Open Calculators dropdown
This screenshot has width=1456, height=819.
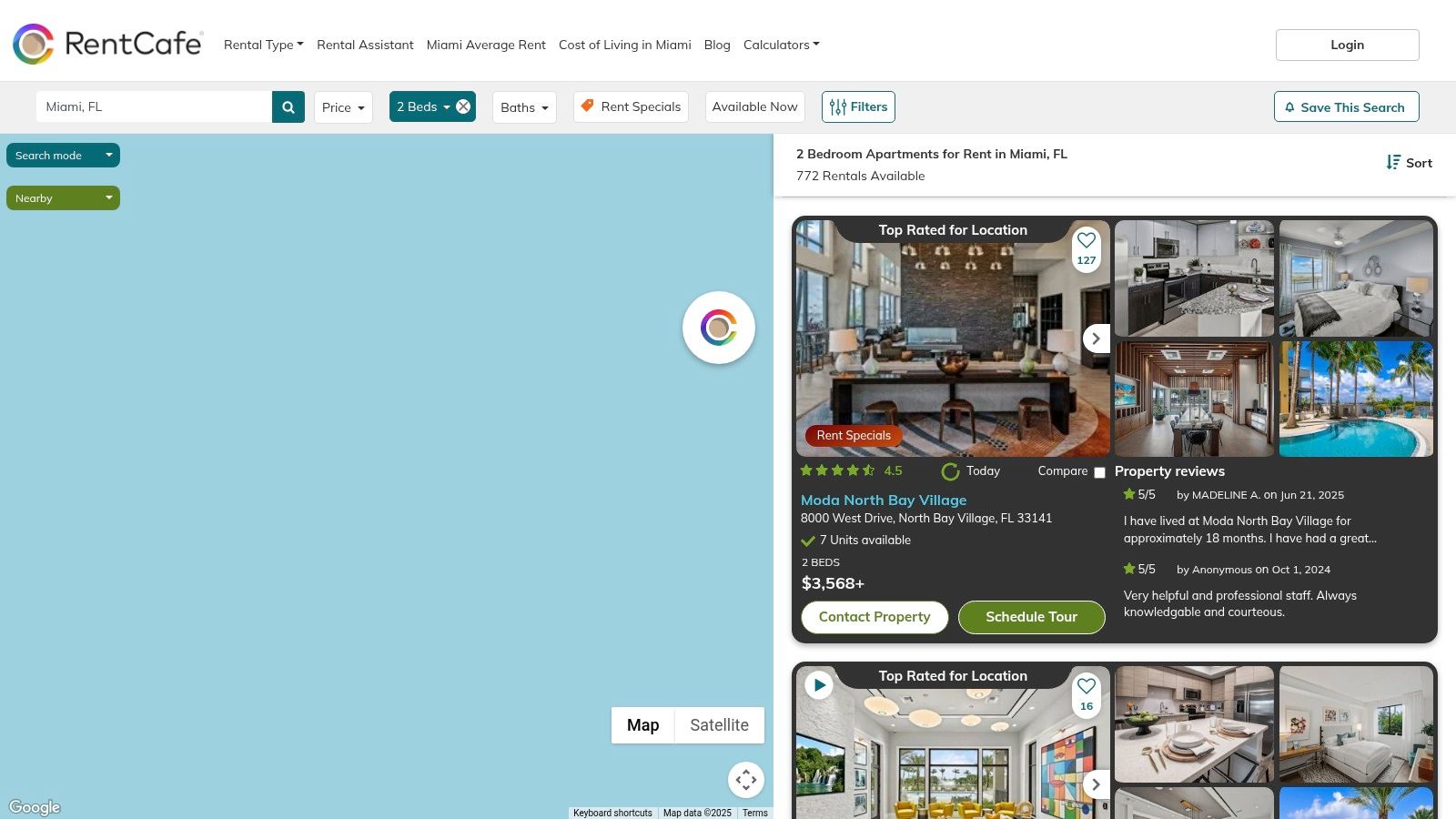coord(782,45)
